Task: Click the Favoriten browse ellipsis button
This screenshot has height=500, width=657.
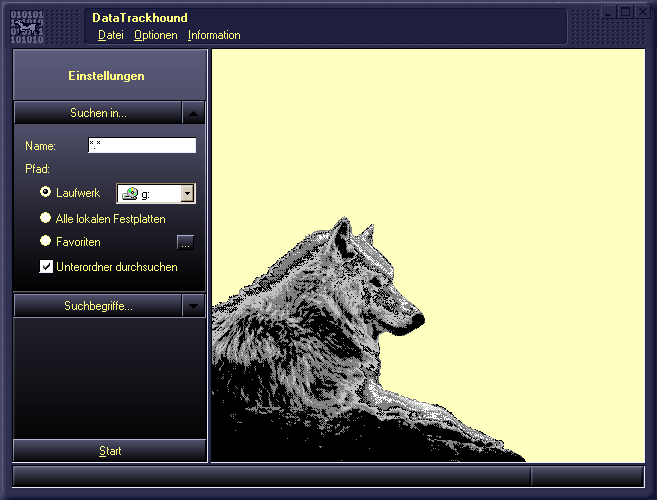Action: [x=185, y=242]
